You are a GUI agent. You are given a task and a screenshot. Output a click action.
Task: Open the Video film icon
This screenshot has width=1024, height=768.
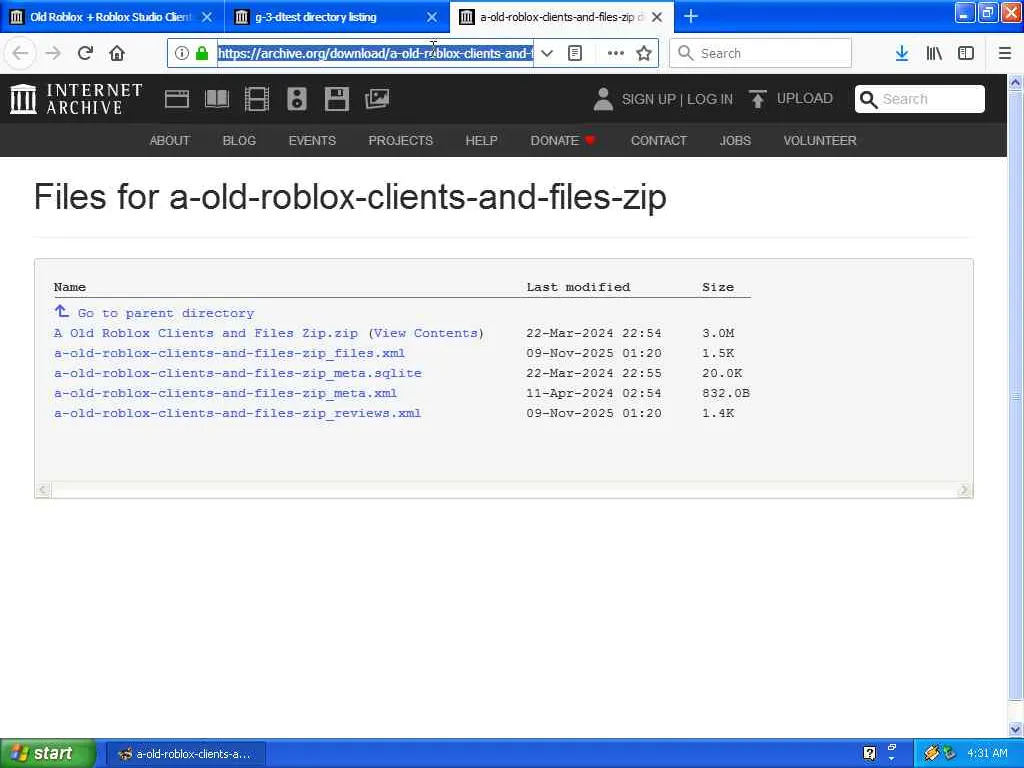click(257, 99)
